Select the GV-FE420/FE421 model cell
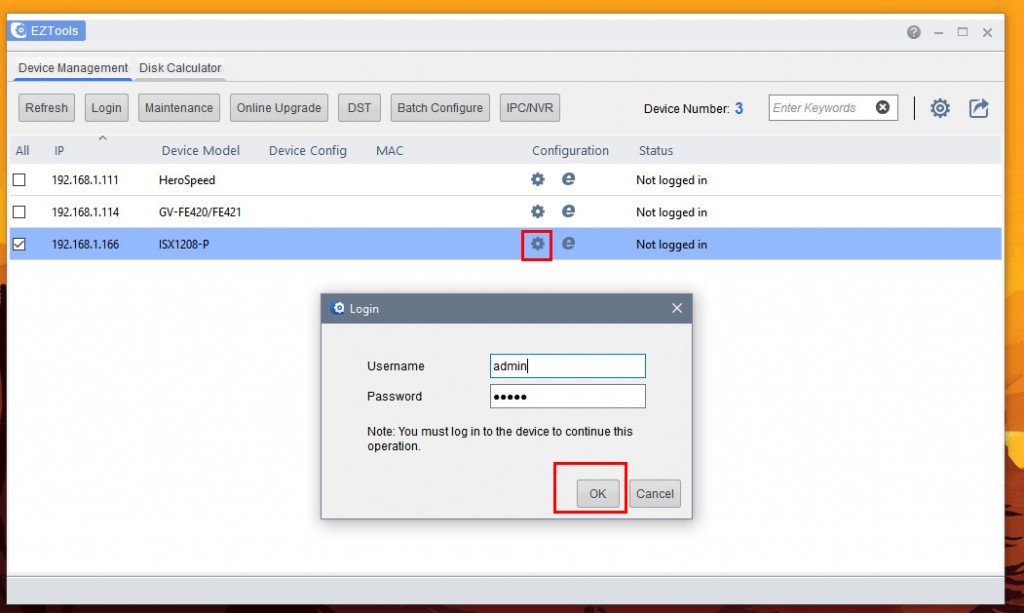This screenshot has width=1024, height=613. point(200,212)
